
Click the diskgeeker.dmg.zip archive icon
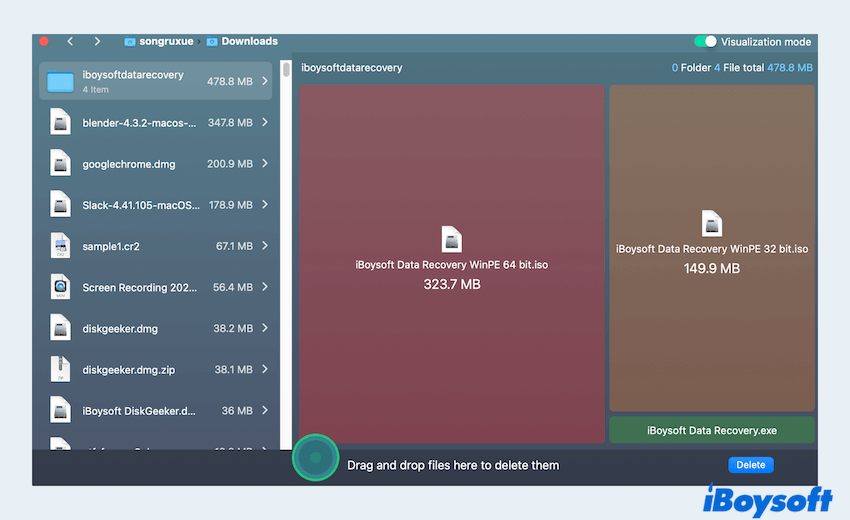tap(60, 369)
